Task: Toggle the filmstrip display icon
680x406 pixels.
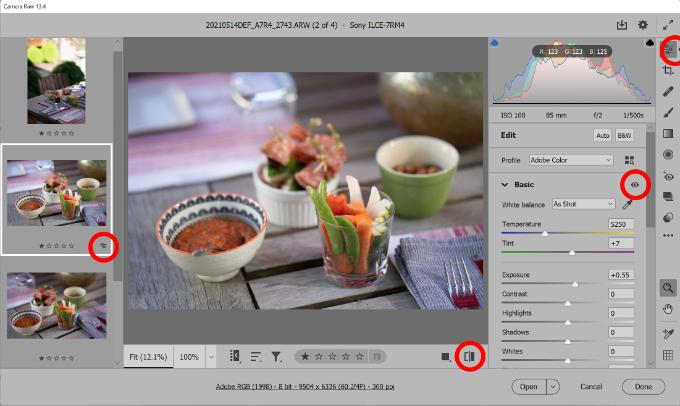Action: coord(235,356)
